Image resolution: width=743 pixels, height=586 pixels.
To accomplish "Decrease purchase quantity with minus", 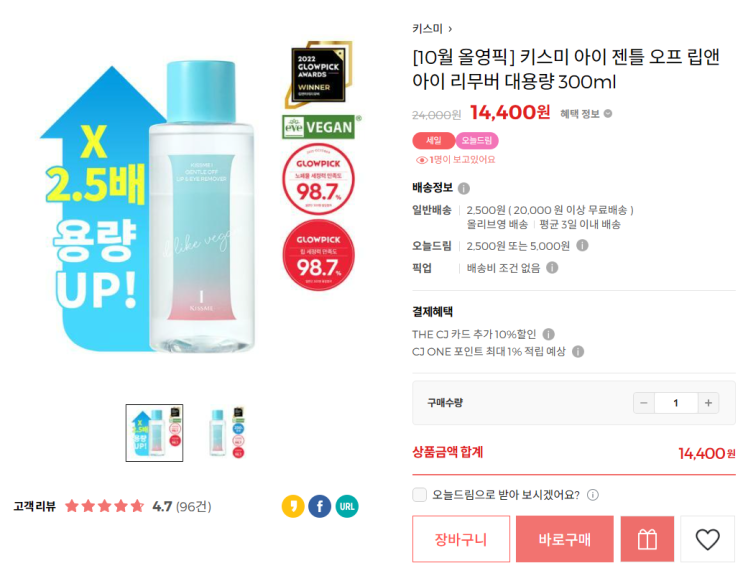I will click(x=644, y=403).
